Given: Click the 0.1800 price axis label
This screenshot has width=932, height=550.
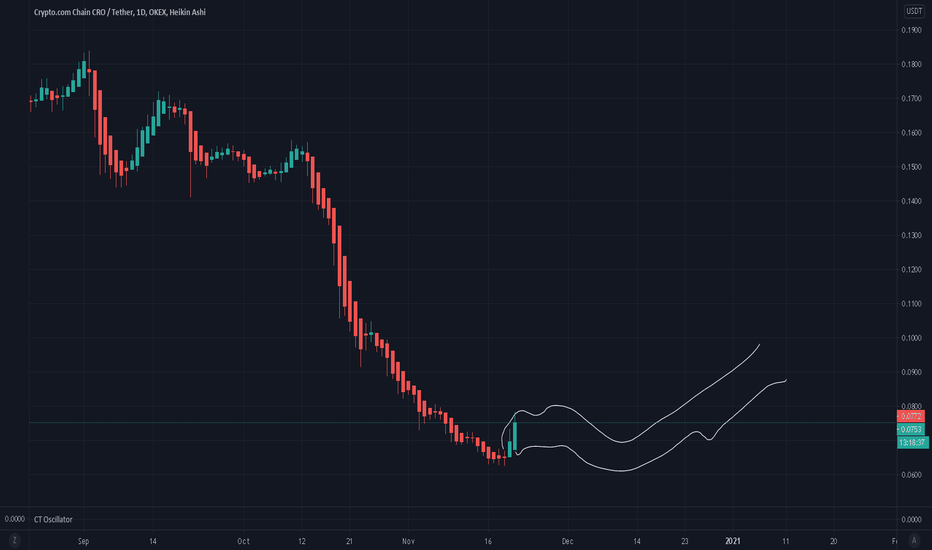Looking at the screenshot, I should coord(911,64).
